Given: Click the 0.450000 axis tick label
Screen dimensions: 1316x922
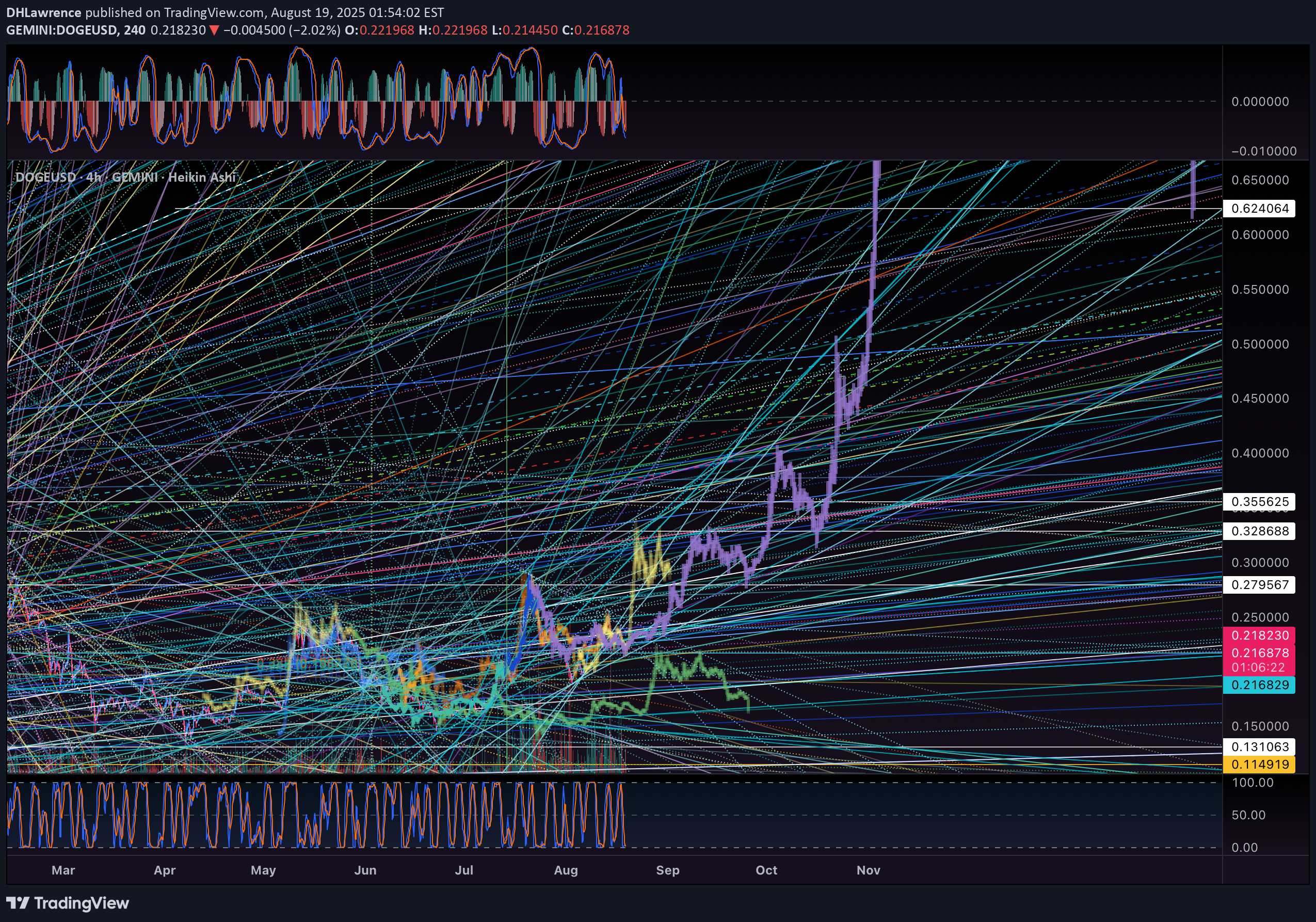Looking at the screenshot, I should click(x=1260, y=399).
